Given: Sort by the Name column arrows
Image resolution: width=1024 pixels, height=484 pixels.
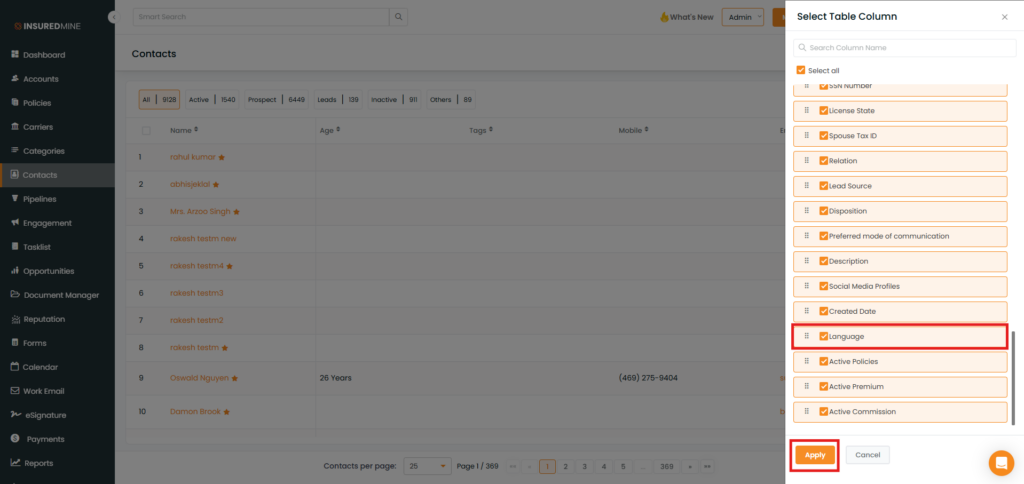Looking at the screenshot, I should tap(196, 130).
